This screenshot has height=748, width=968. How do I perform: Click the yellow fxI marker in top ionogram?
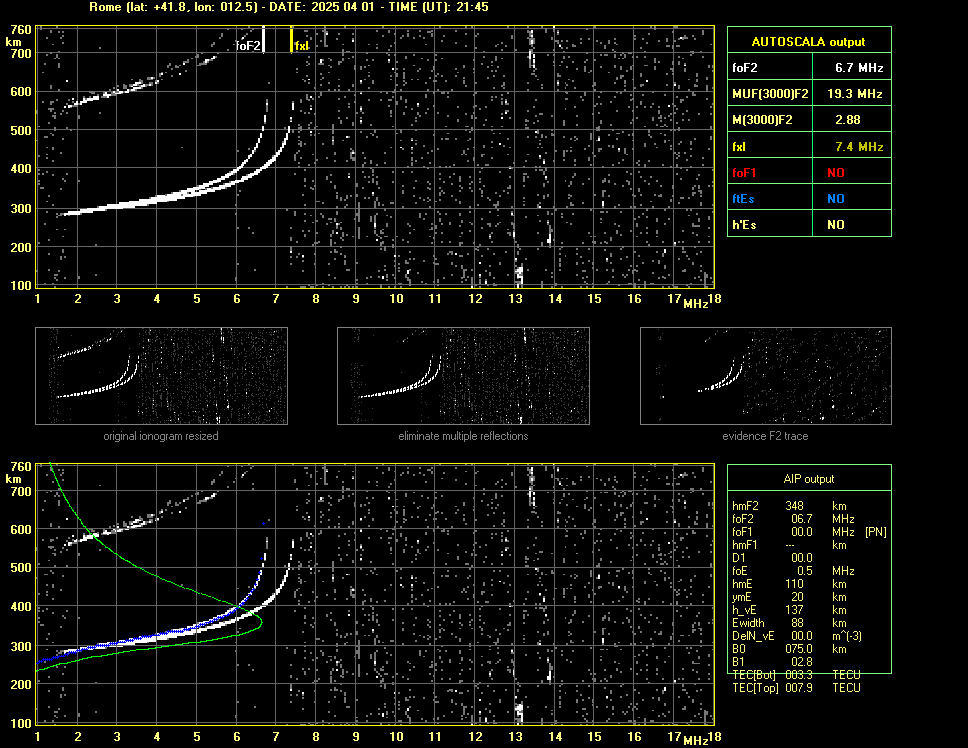pyautogui.click(x=291, y=39)
